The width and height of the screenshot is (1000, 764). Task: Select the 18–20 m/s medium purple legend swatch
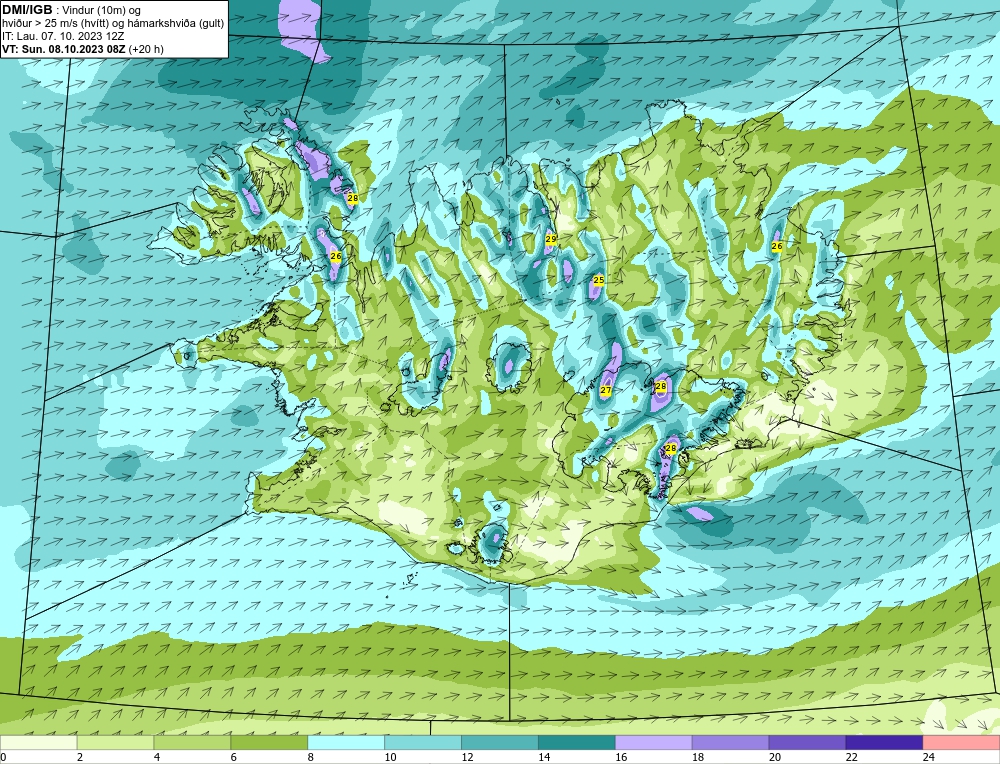tap(730, 743)
